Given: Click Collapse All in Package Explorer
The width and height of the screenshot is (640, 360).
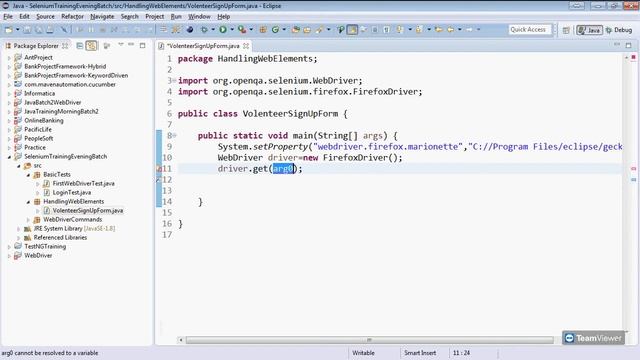Looking at the screenshot, I should [80, 46].
